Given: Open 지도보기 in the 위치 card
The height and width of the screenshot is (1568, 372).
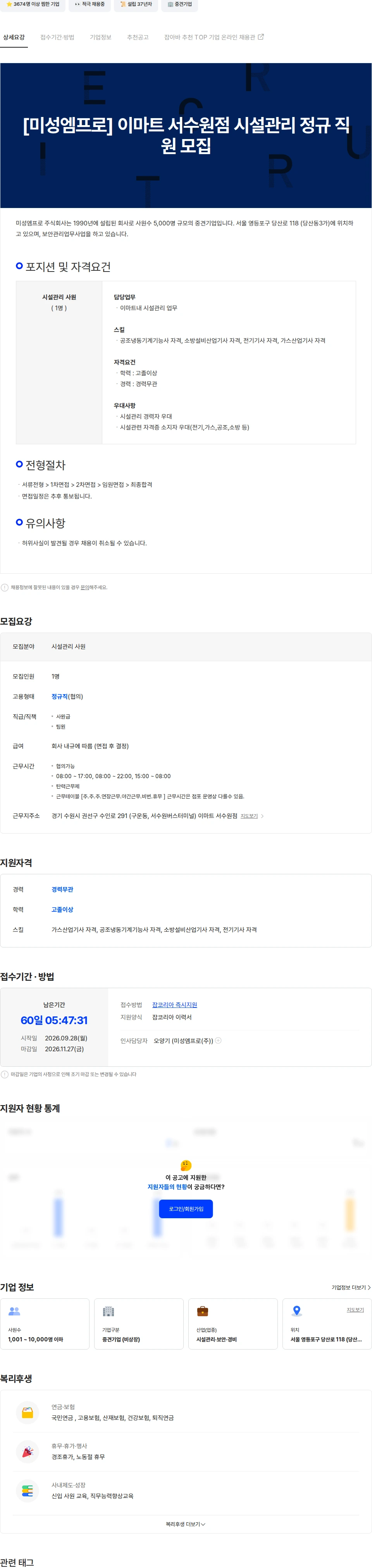Looking at the screenshot, I should click(x=355, y=1309).
